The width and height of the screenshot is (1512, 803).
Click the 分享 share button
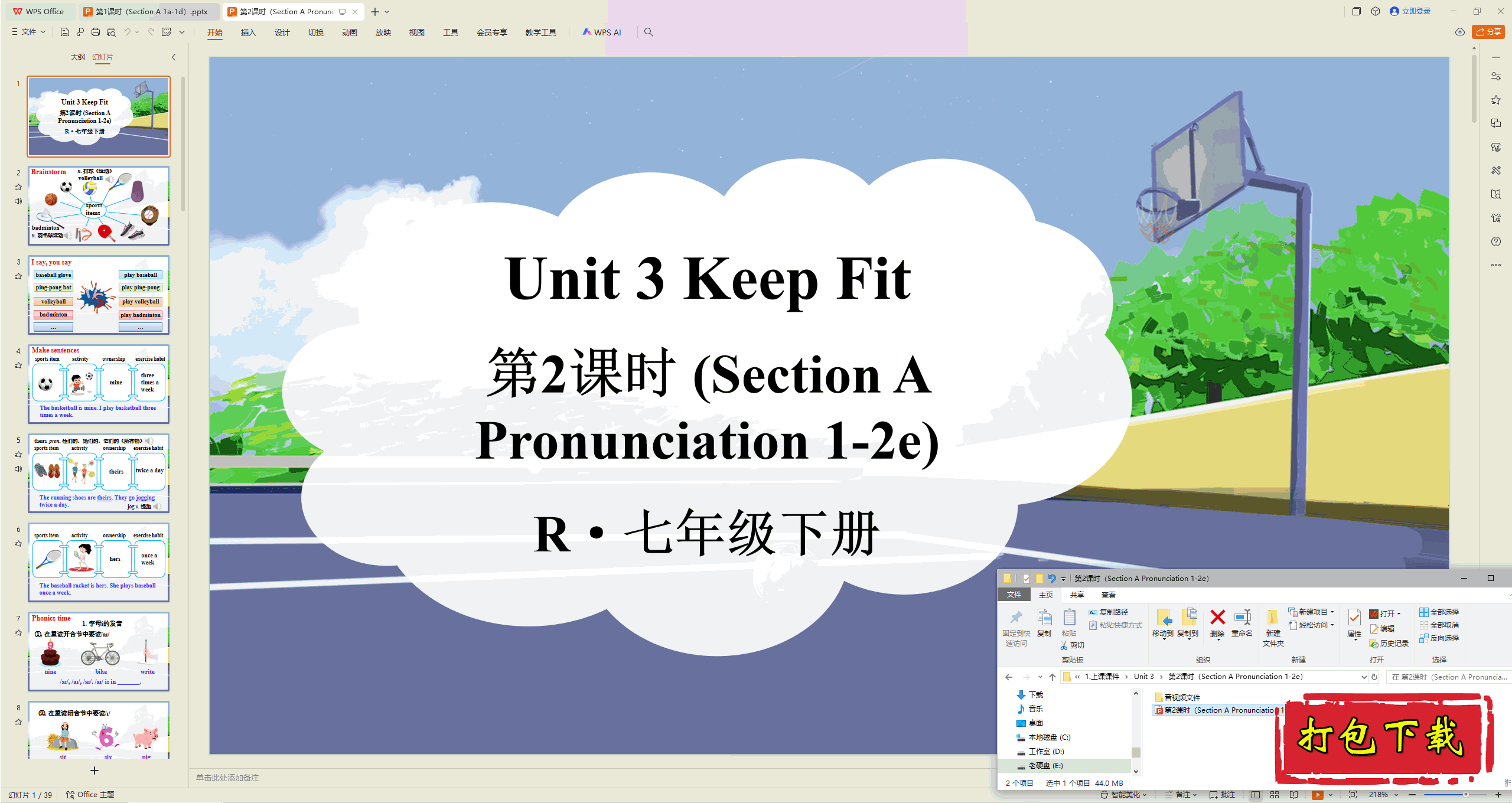(1488, 32)
